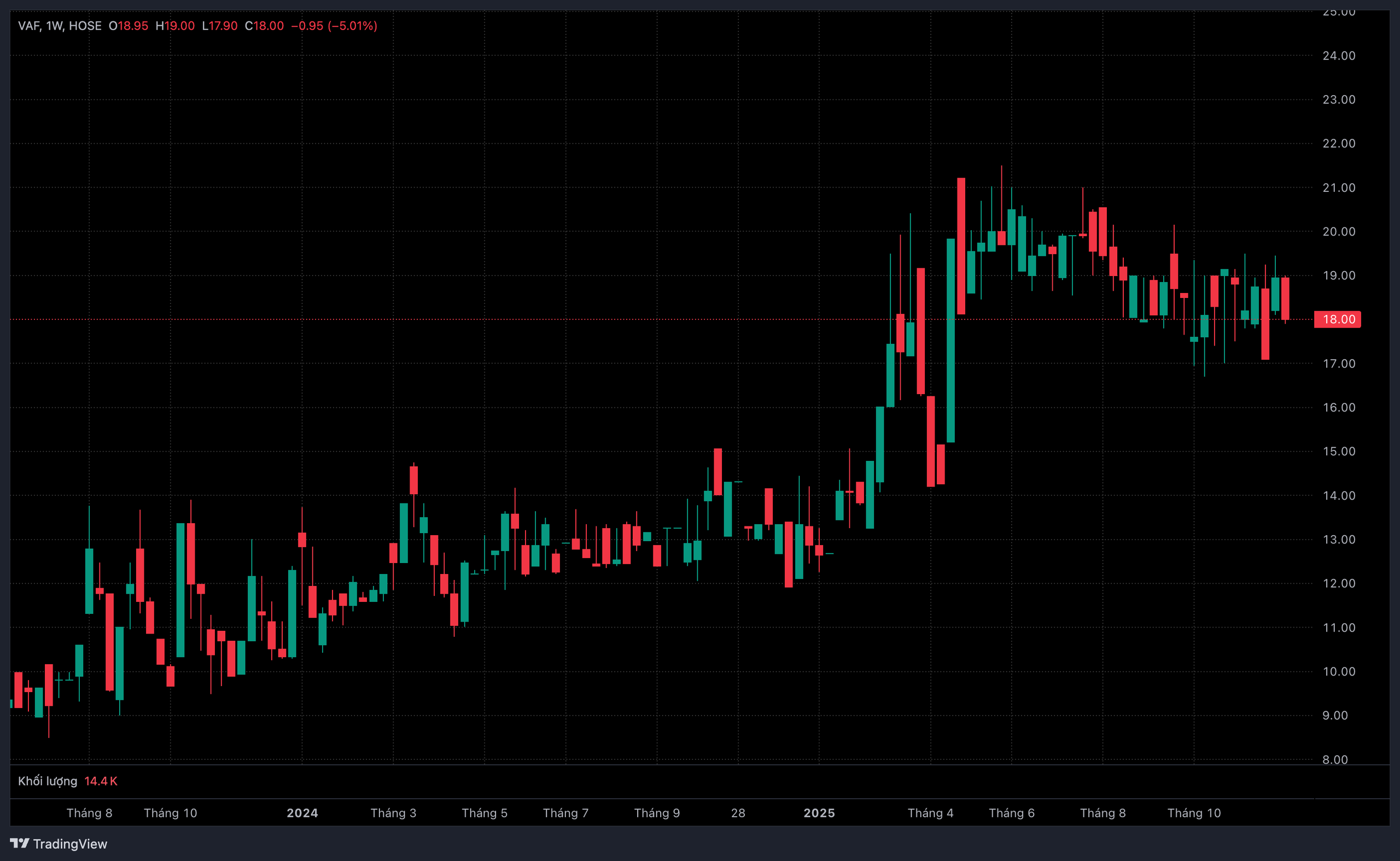Image resolution: width=1400 pixels, height=861 pixels.
Task: Click the Tháng 6 time axis label
Action: click(1011, 812)
